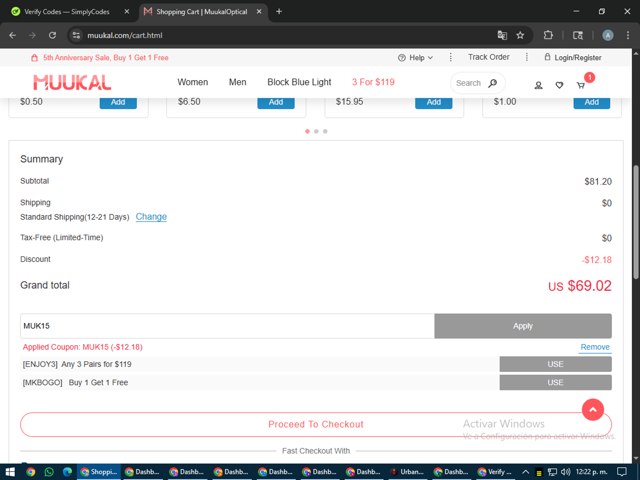Click the Track Order link
640x480 pixels.
coord(489,57)
